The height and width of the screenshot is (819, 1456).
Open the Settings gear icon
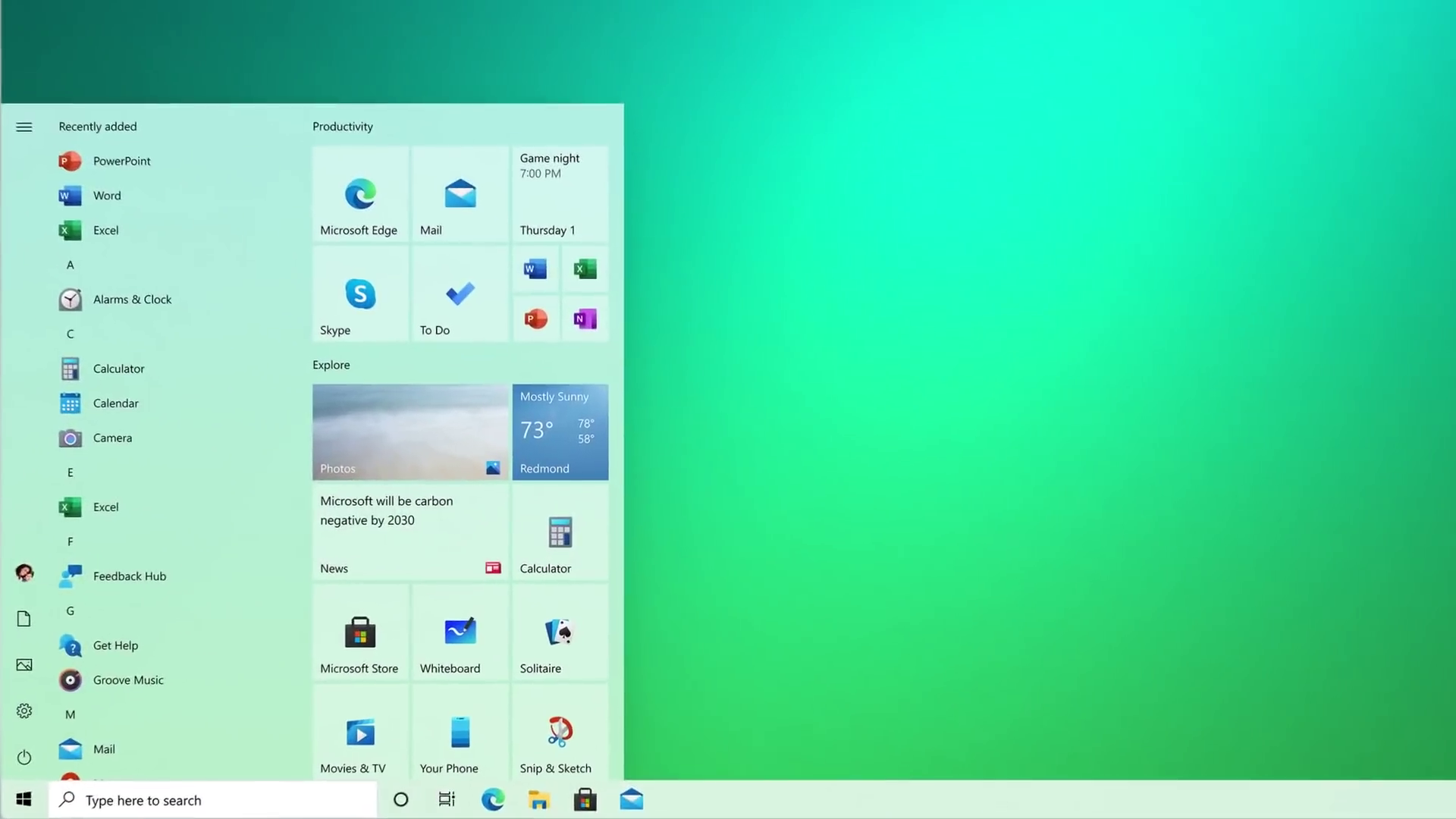point(24,711)
